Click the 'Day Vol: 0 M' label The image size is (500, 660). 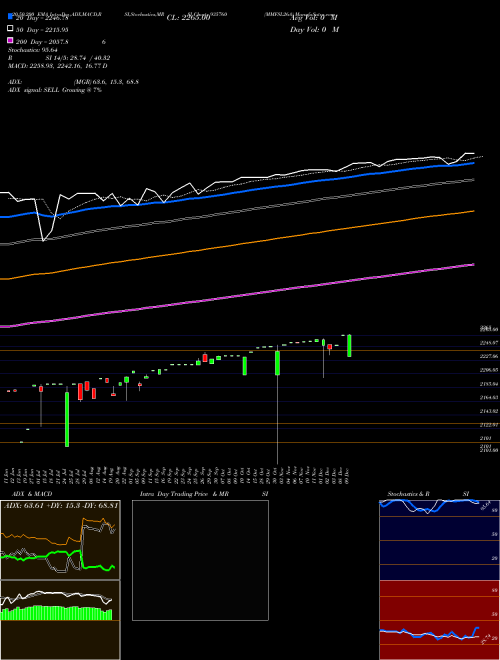pos(314,29)
